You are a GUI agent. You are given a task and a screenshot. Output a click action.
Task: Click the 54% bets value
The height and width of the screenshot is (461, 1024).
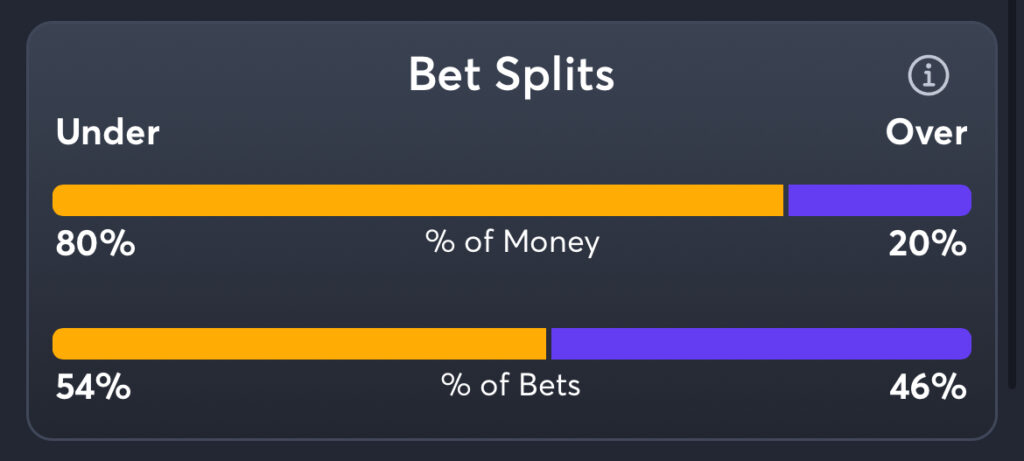[x=93, y=387]
